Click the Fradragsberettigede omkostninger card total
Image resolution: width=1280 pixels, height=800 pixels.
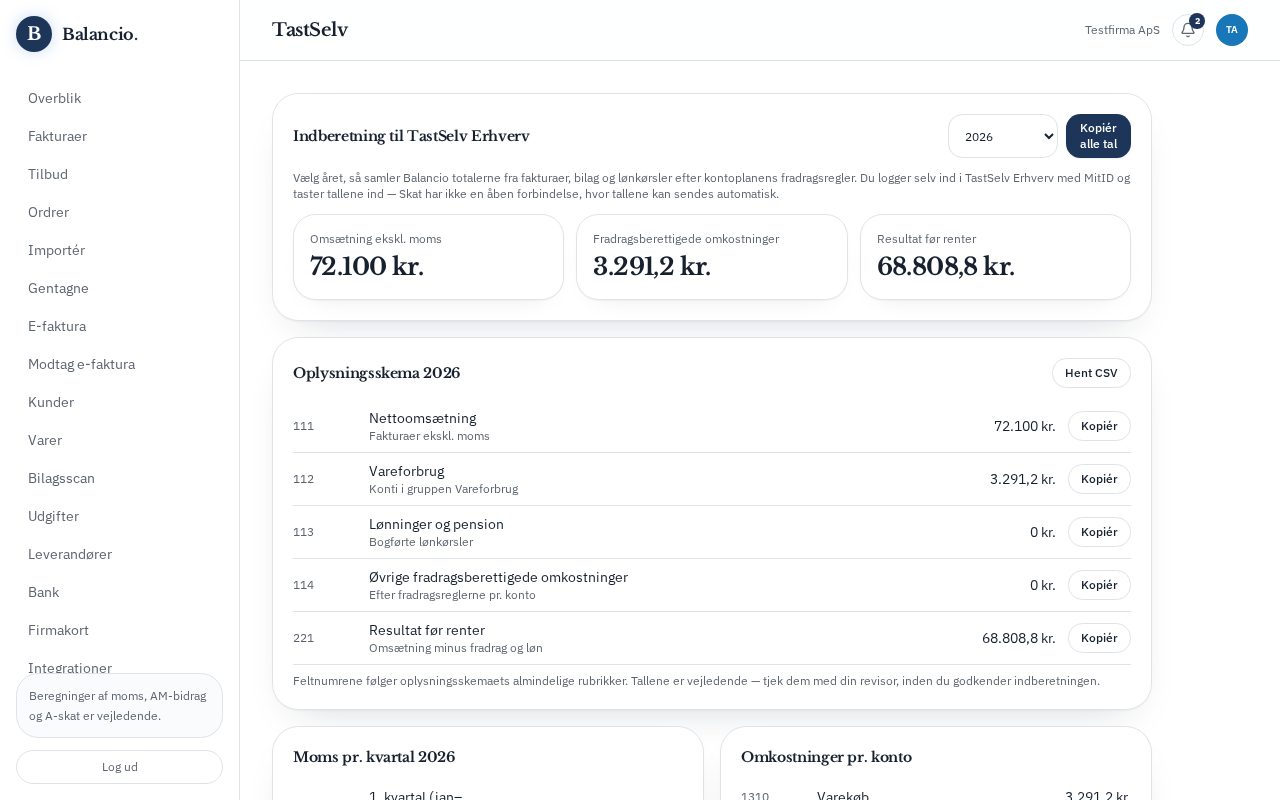(652, 267)
